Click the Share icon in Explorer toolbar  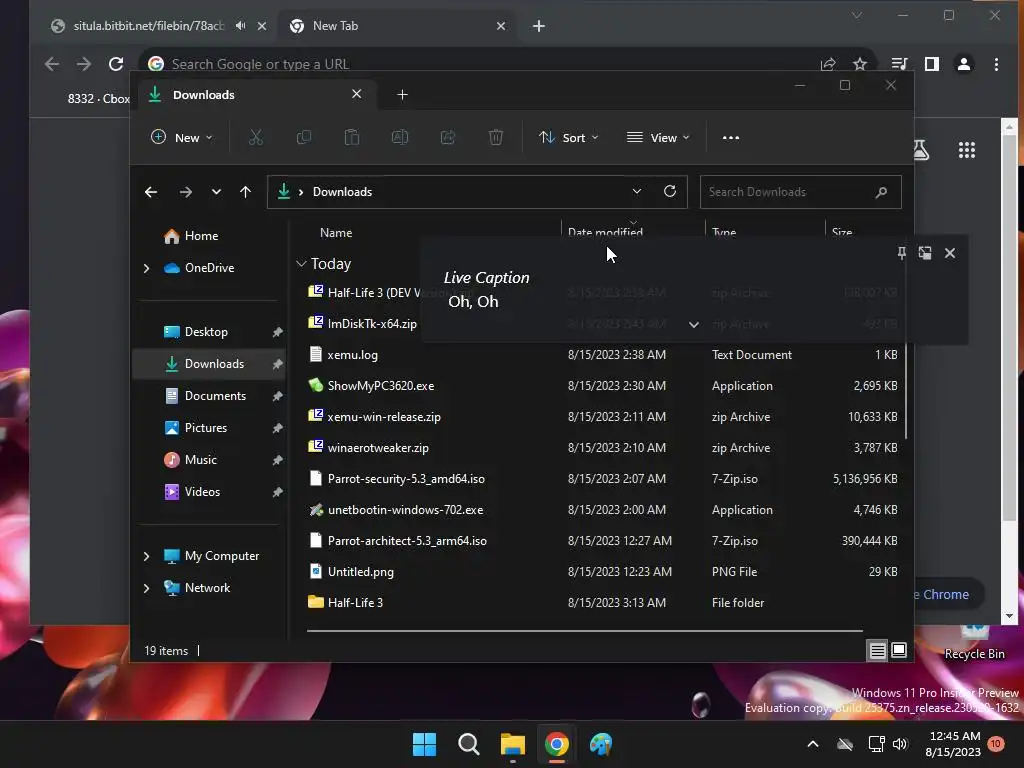448,138
